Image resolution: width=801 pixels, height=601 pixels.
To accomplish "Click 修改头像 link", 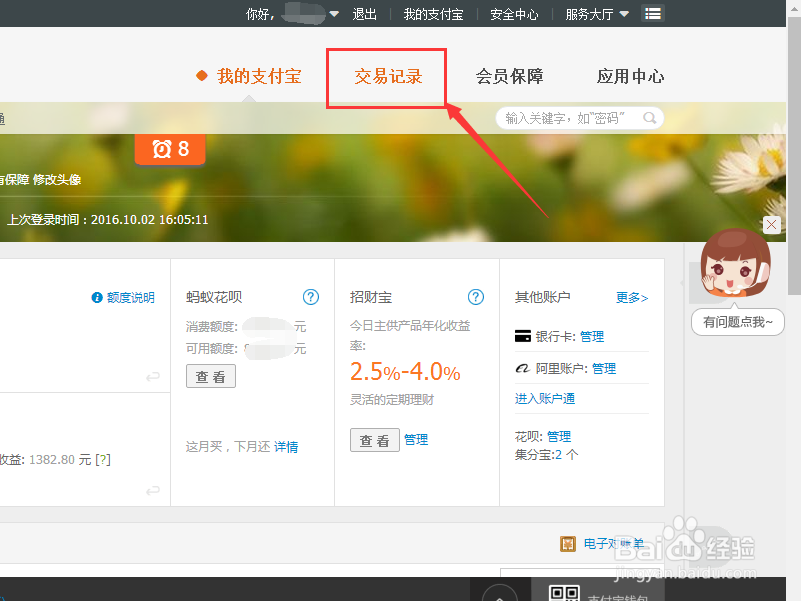I will [57, 179].
